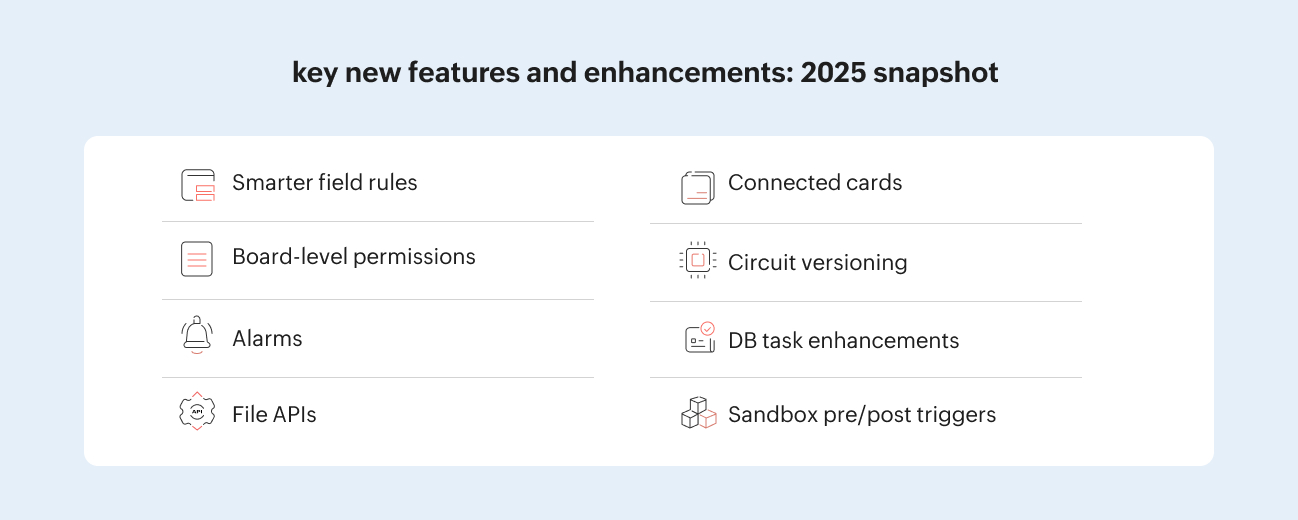Open the Smarter field rules text
Image resolution: width=1298 pixels, height=520 pixels.
click(325, 183)
